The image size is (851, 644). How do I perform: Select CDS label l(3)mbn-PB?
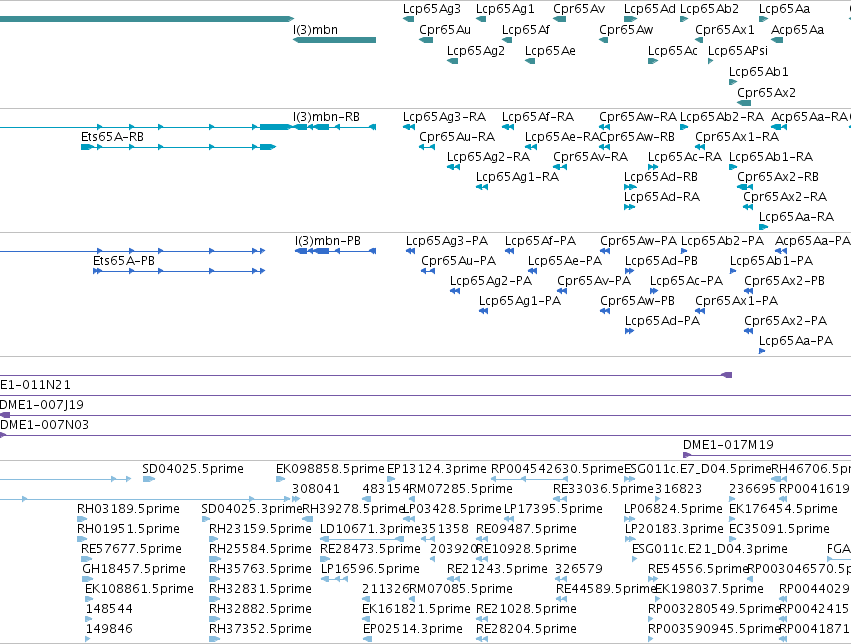click(328, 241)
